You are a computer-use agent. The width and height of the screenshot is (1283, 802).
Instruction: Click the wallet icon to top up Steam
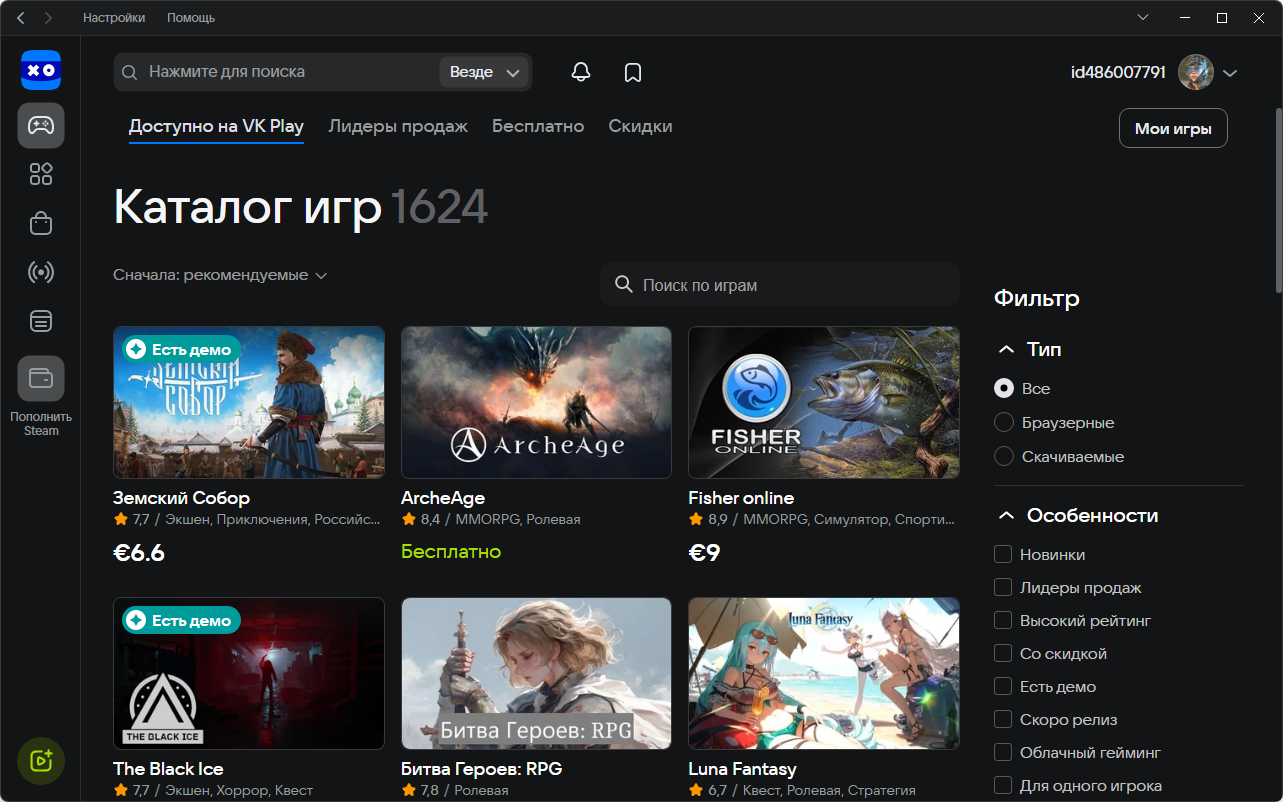(41, 378)
